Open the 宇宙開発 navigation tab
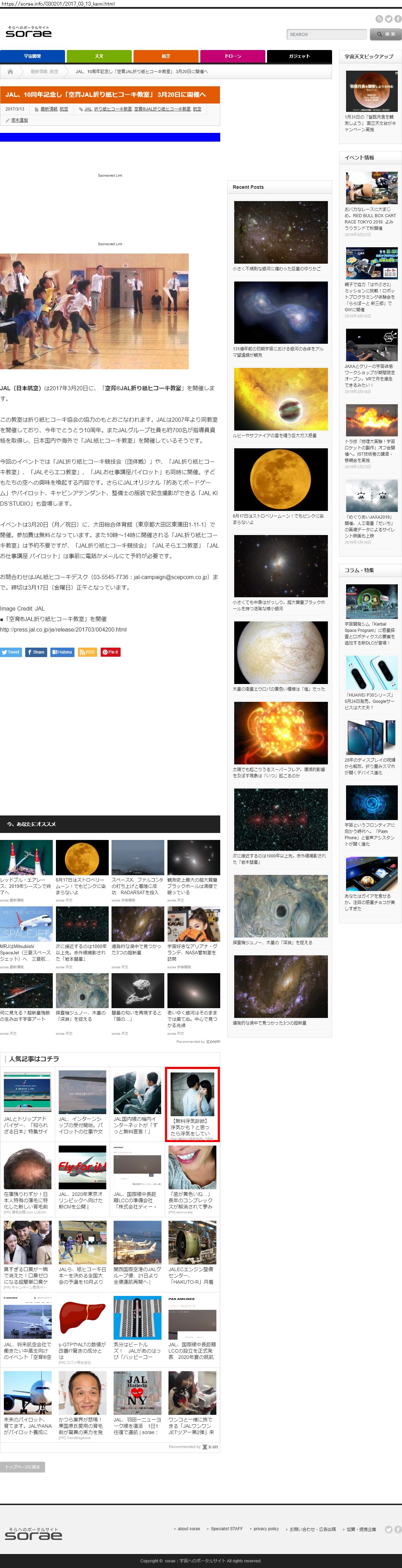The height and width of the screenshot is (1568, 402). 32,56
